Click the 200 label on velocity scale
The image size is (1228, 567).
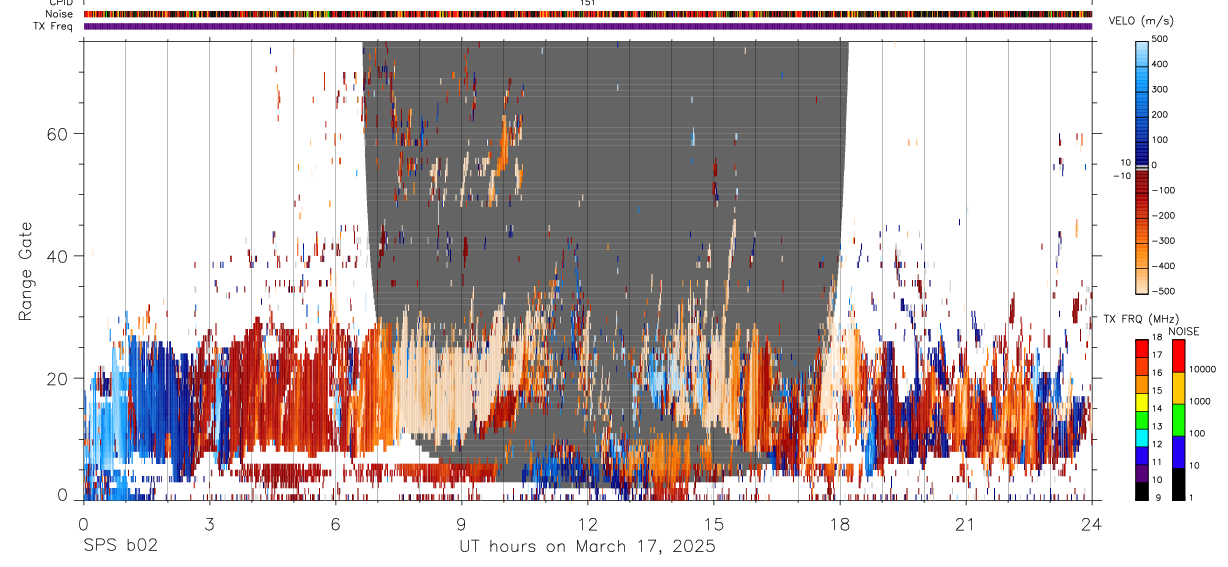point(1162,115)
